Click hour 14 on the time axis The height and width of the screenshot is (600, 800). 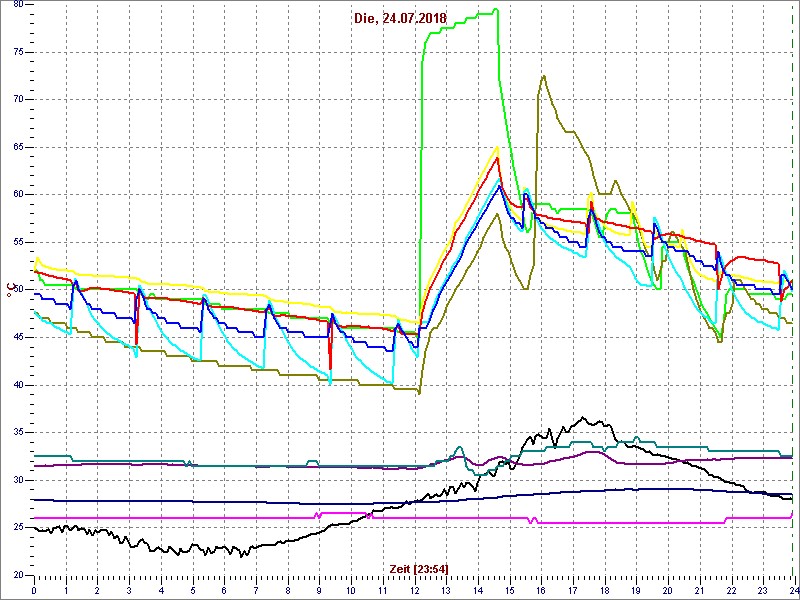(478, 591)
